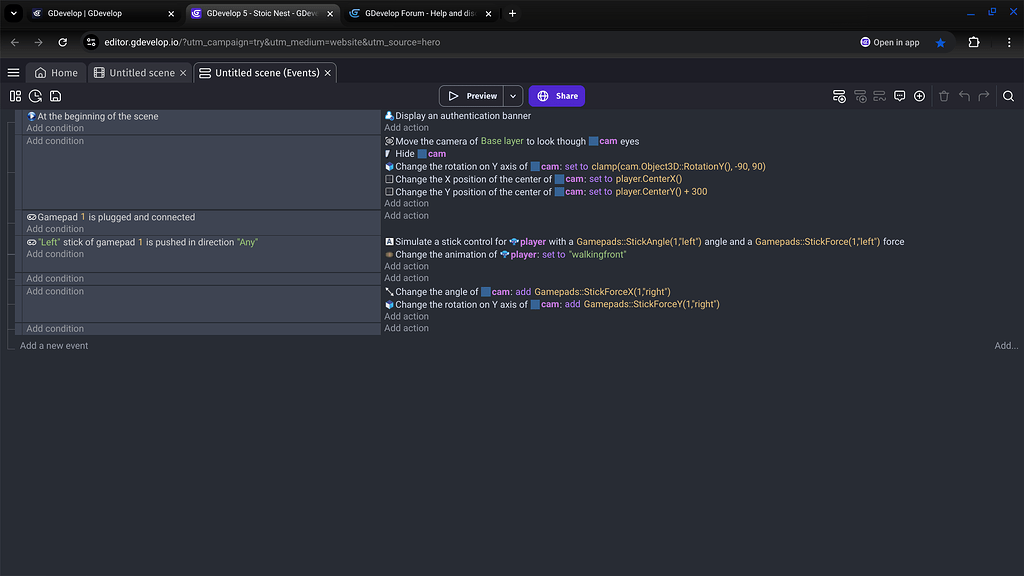
Task: Click the Open in app button
Action: (889, 43)
